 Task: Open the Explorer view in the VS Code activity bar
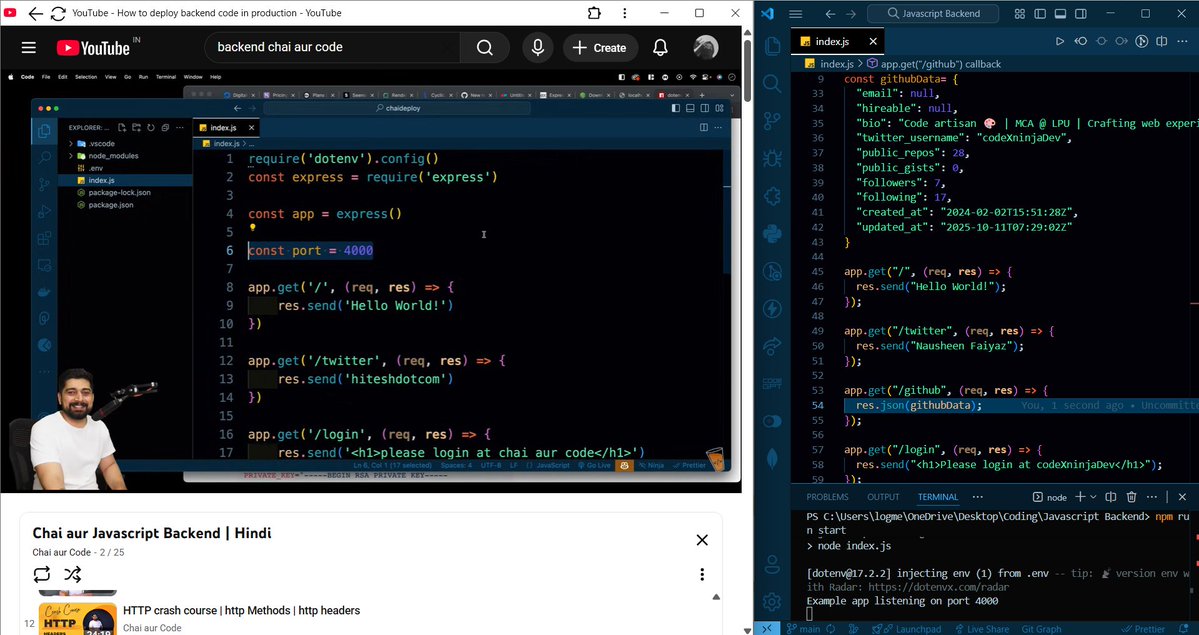pos(772,46)
